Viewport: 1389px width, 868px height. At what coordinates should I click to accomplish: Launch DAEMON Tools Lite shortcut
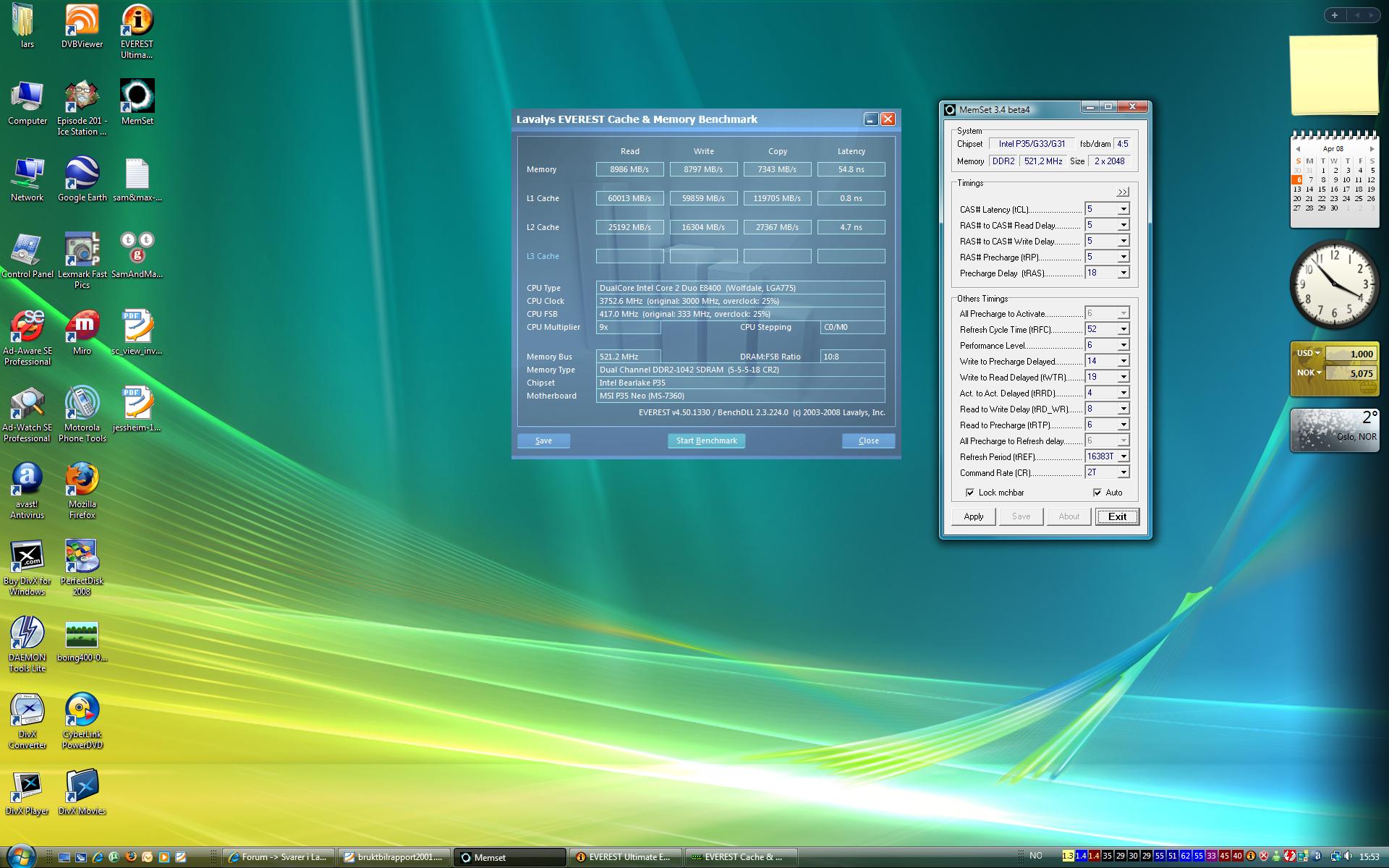(x=27, y=644)
